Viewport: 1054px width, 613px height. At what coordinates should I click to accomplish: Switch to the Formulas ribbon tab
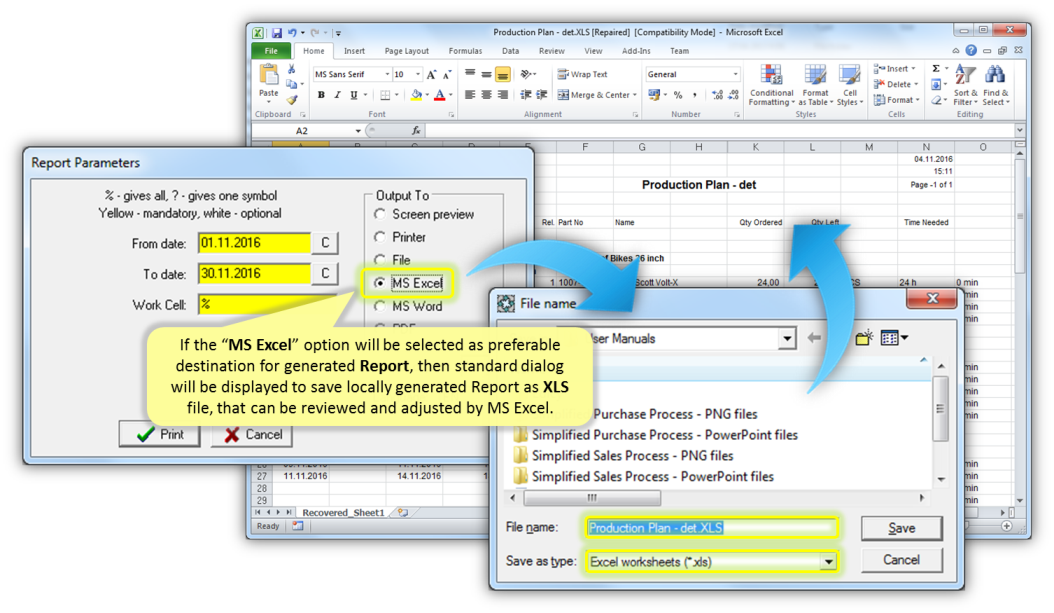pos(465,51)
